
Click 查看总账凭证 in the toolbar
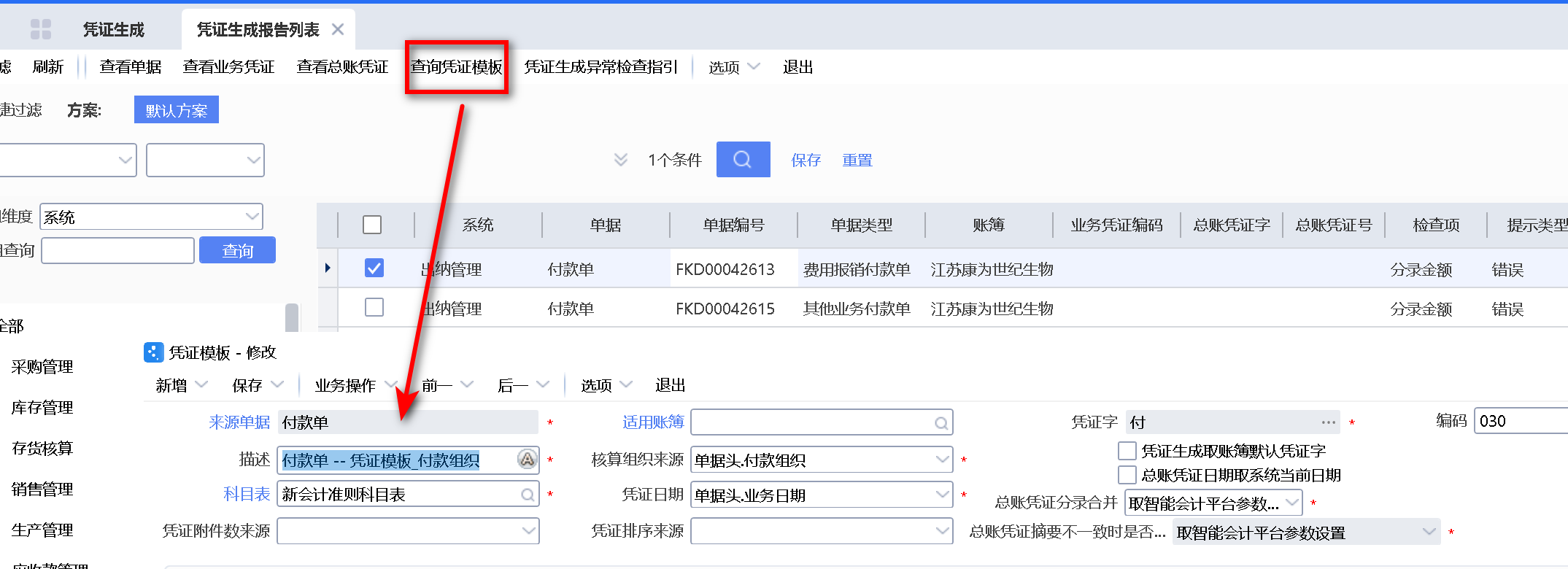(342, 67)
